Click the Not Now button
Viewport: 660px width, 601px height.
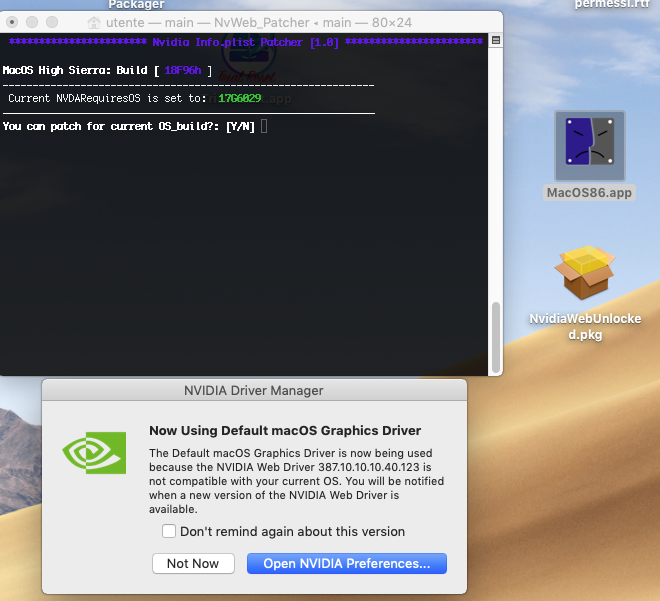[193, 563]
